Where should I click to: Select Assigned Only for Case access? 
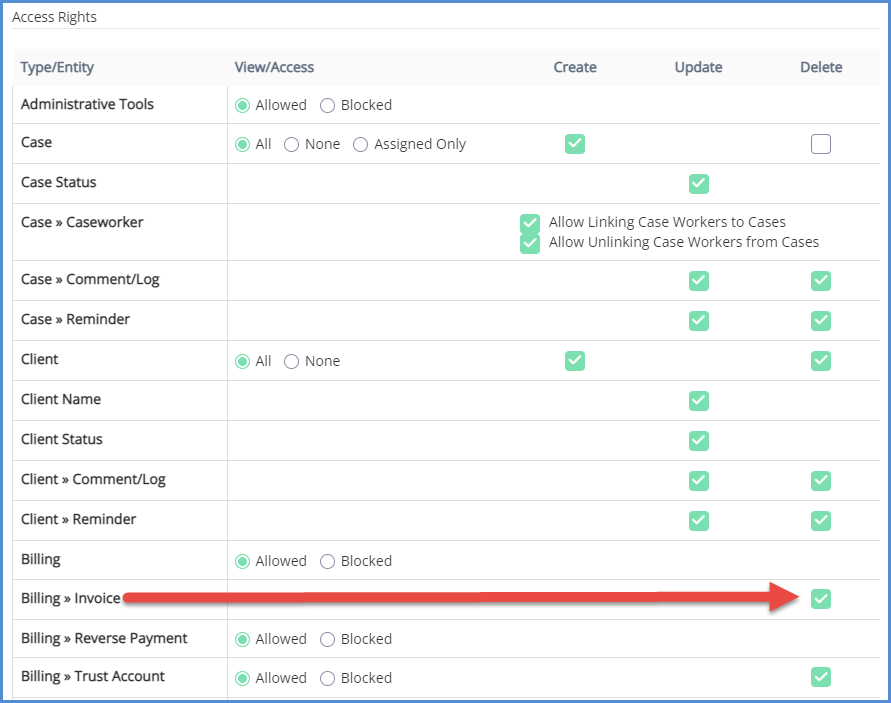tap(361, 144)
